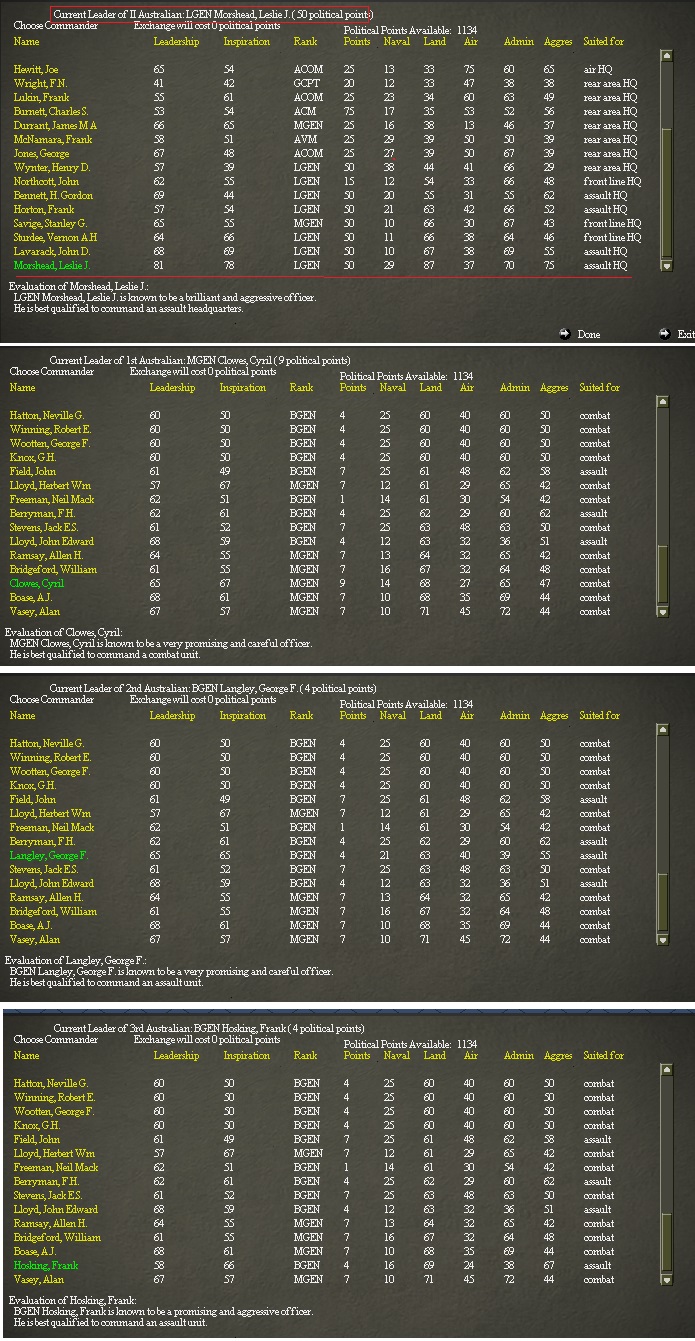The width and height of the screenshot is (695, 1341).
Task: Select Field, John in 2nd Australian list
Action: pyautogui.click(x=35, y=800)
